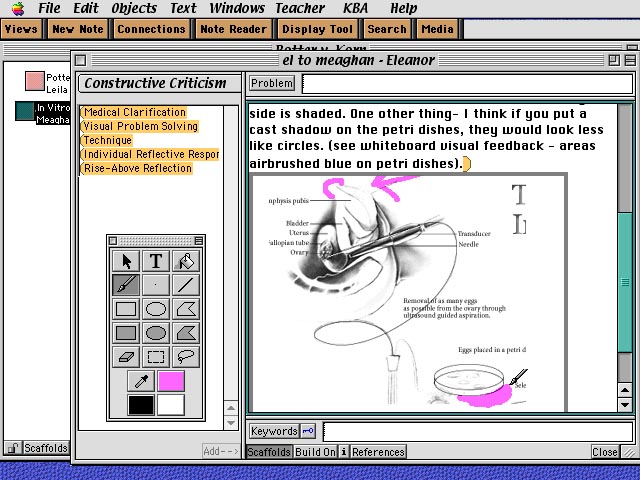Click the key icon beside Keywords
This screenshot has height=480, width=640.
(308, 431)
